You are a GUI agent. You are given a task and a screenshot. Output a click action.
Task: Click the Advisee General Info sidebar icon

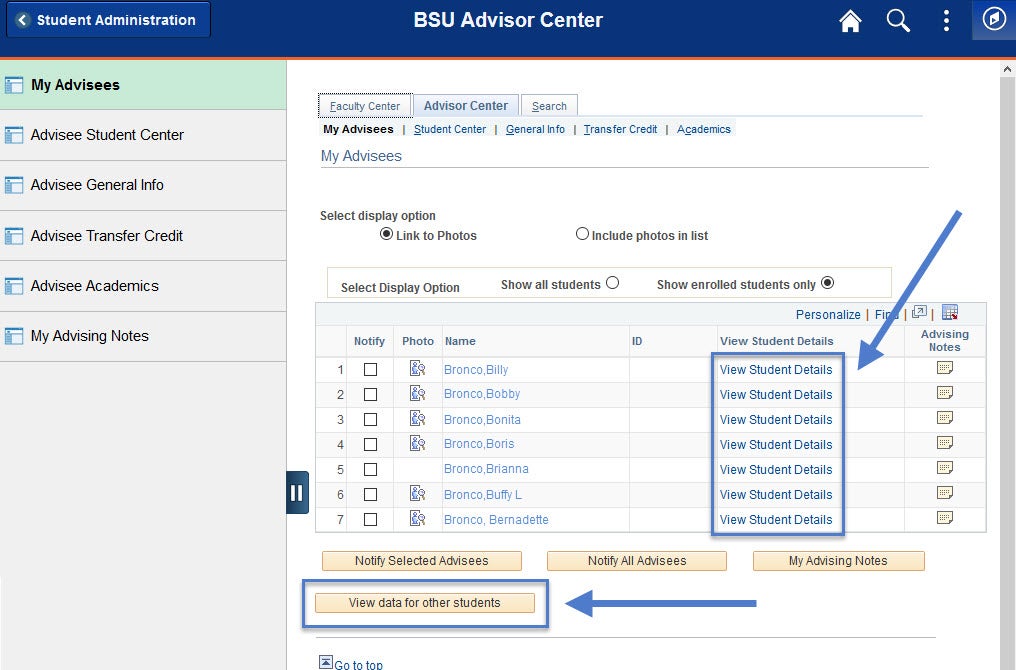(x=14, y=185)
